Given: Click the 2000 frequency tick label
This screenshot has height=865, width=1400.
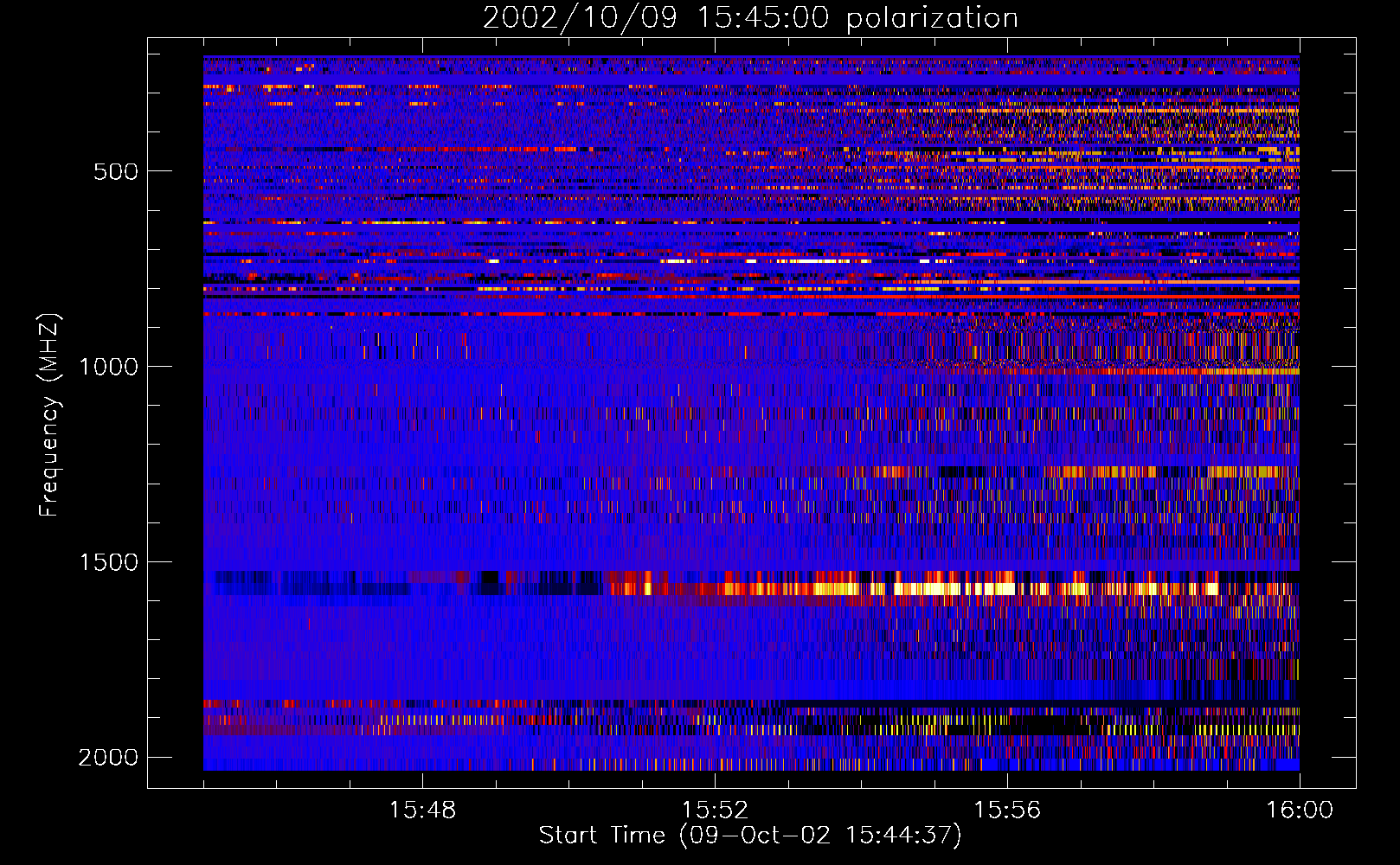Looking at the screenshot, I should (109, 758).
